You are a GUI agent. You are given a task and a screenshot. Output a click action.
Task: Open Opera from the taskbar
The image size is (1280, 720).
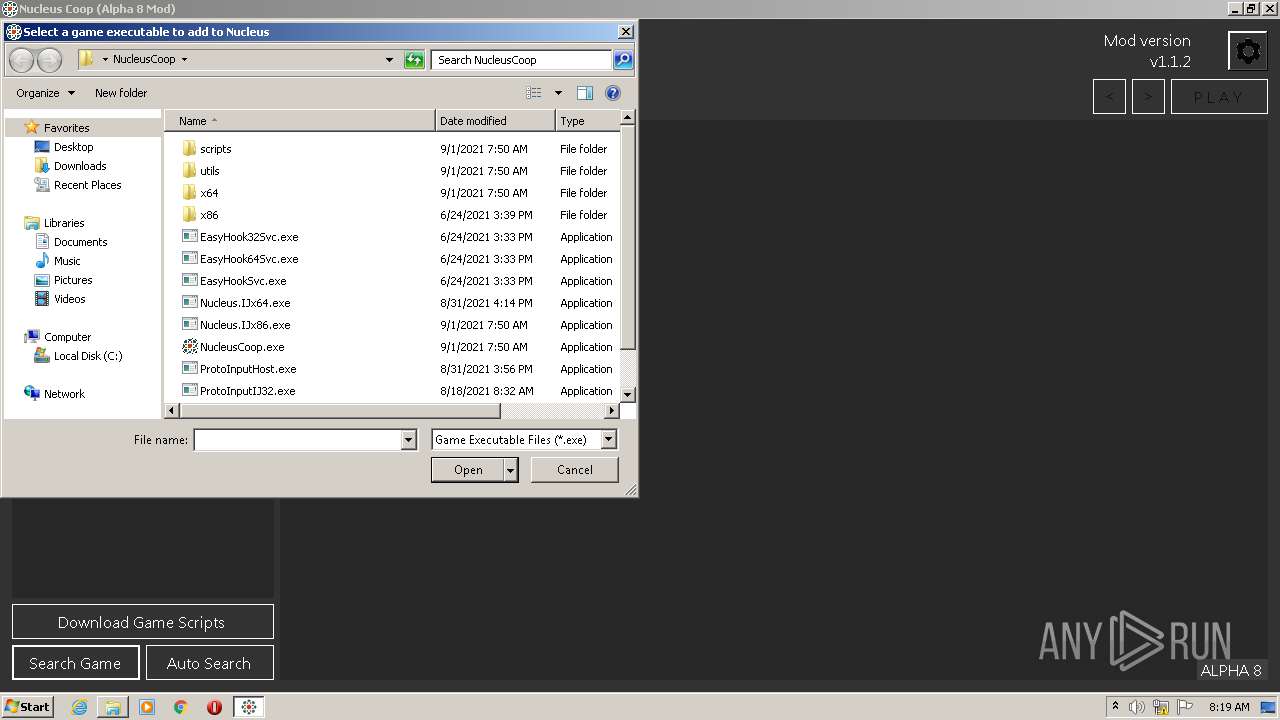pyautogui.click(x=214, y=707)
